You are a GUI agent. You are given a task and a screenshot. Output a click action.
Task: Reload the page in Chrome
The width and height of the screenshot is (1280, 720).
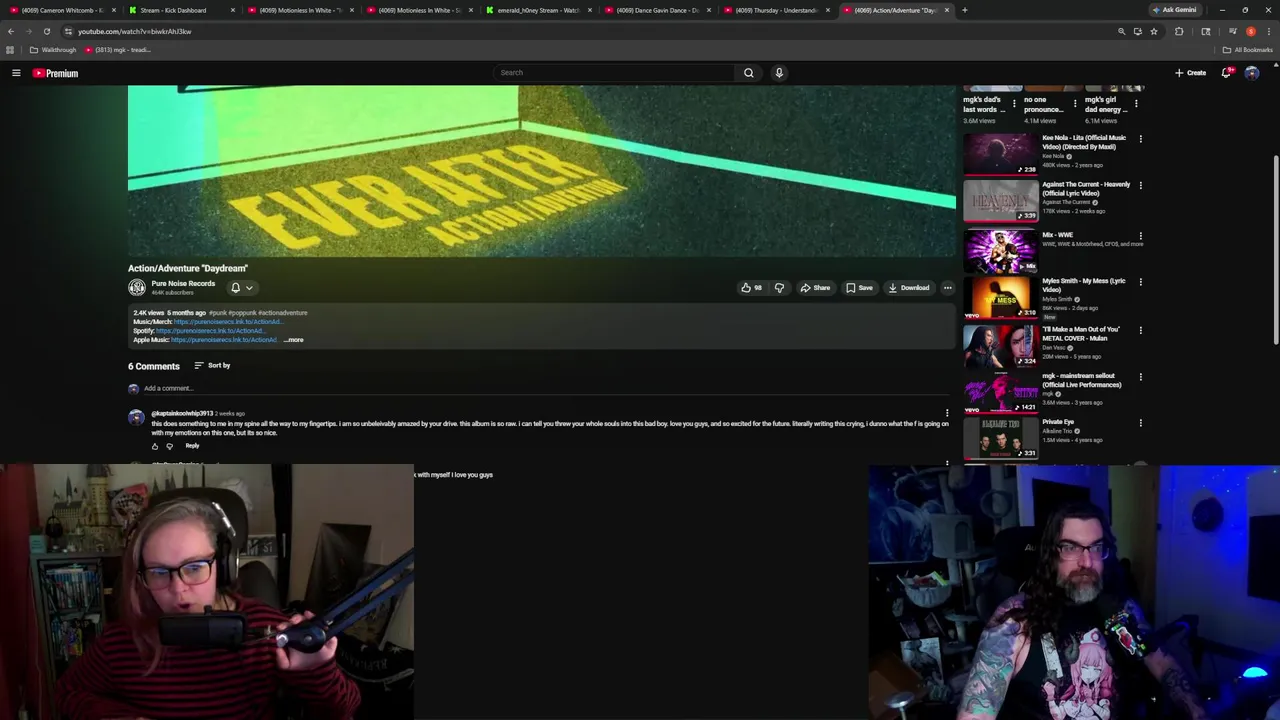coord(46,31)
